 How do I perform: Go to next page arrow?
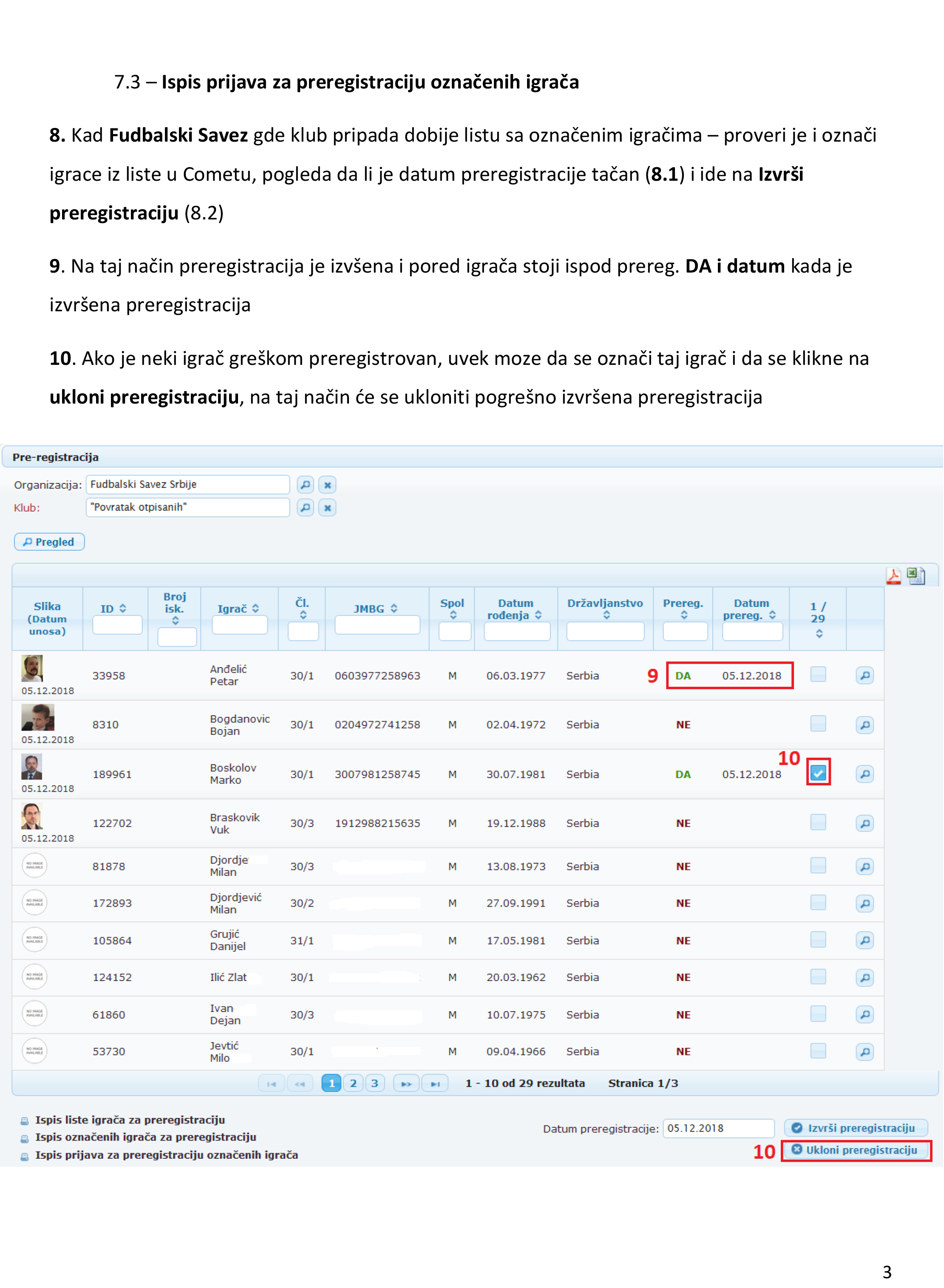tap(406, 1083)
